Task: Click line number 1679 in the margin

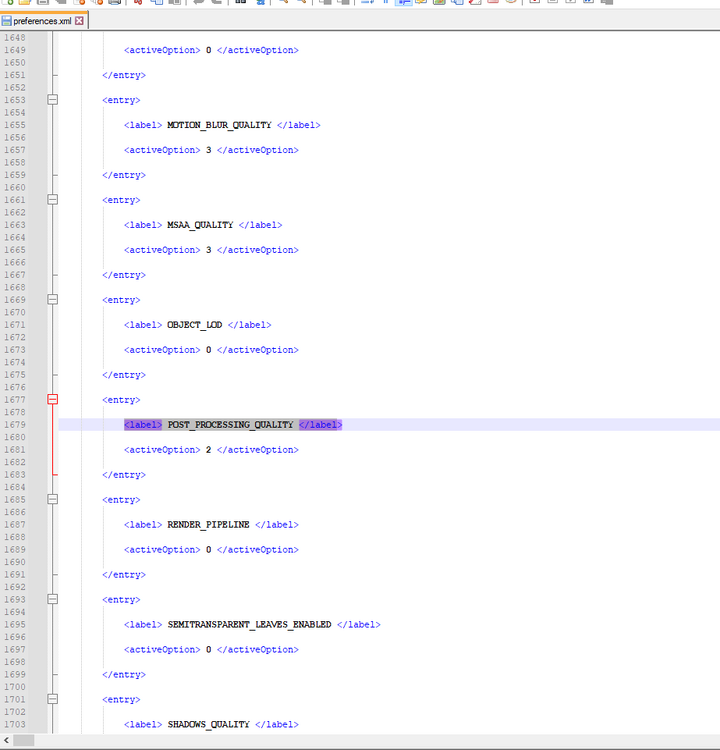Action: (15, 425)
